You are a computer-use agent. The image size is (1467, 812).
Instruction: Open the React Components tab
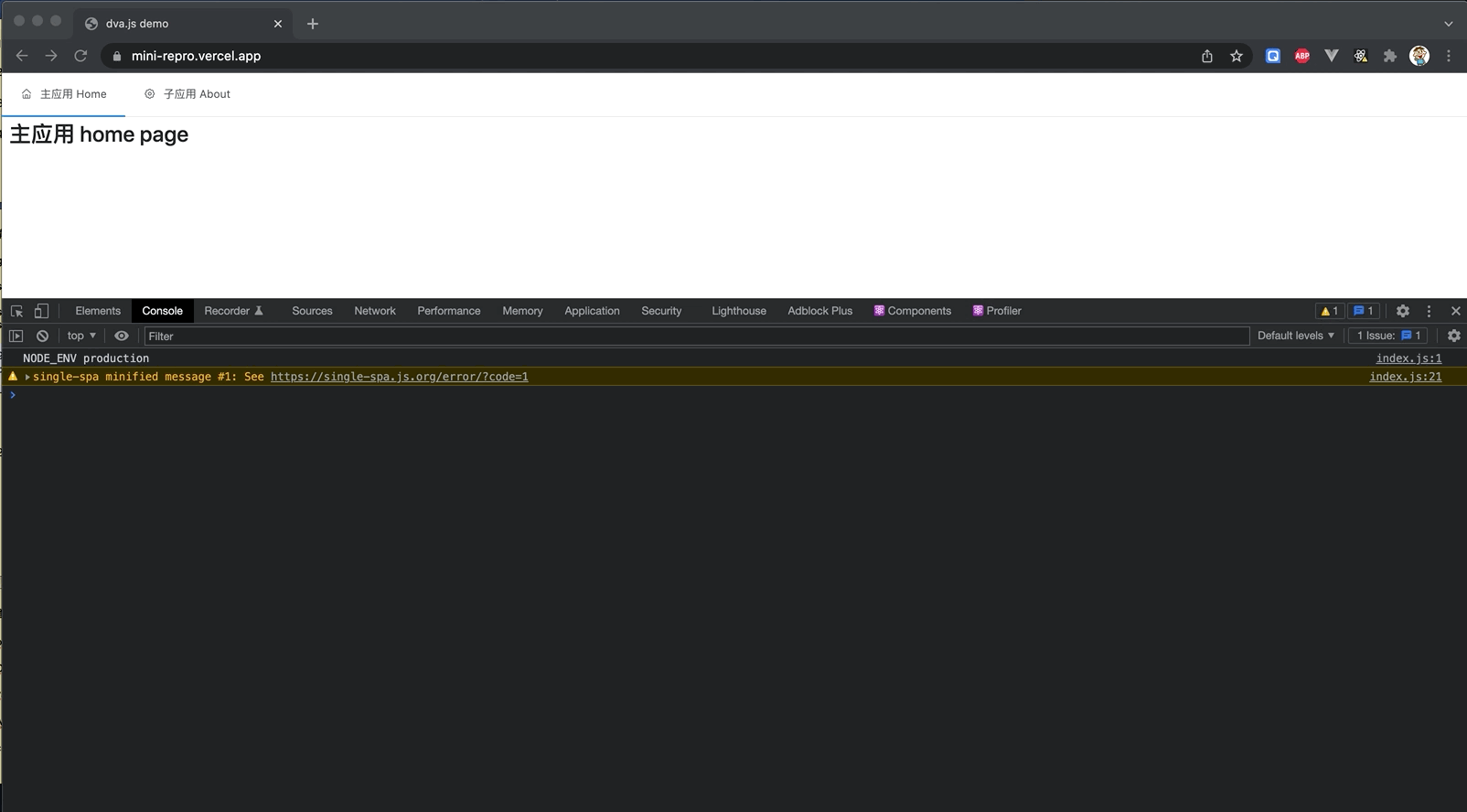[913, 311]
